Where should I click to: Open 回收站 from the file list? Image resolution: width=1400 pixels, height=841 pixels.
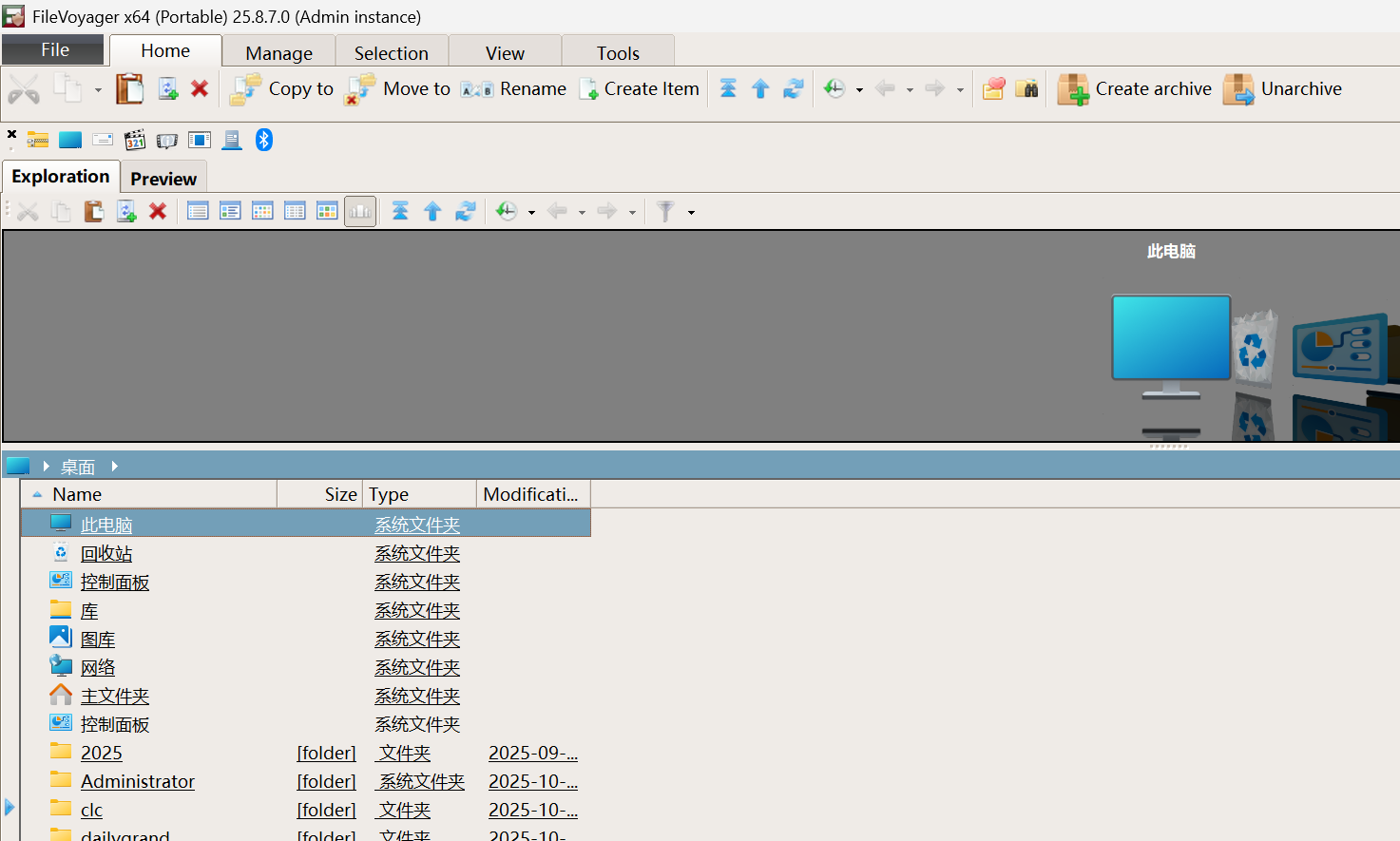coord(106,552)
